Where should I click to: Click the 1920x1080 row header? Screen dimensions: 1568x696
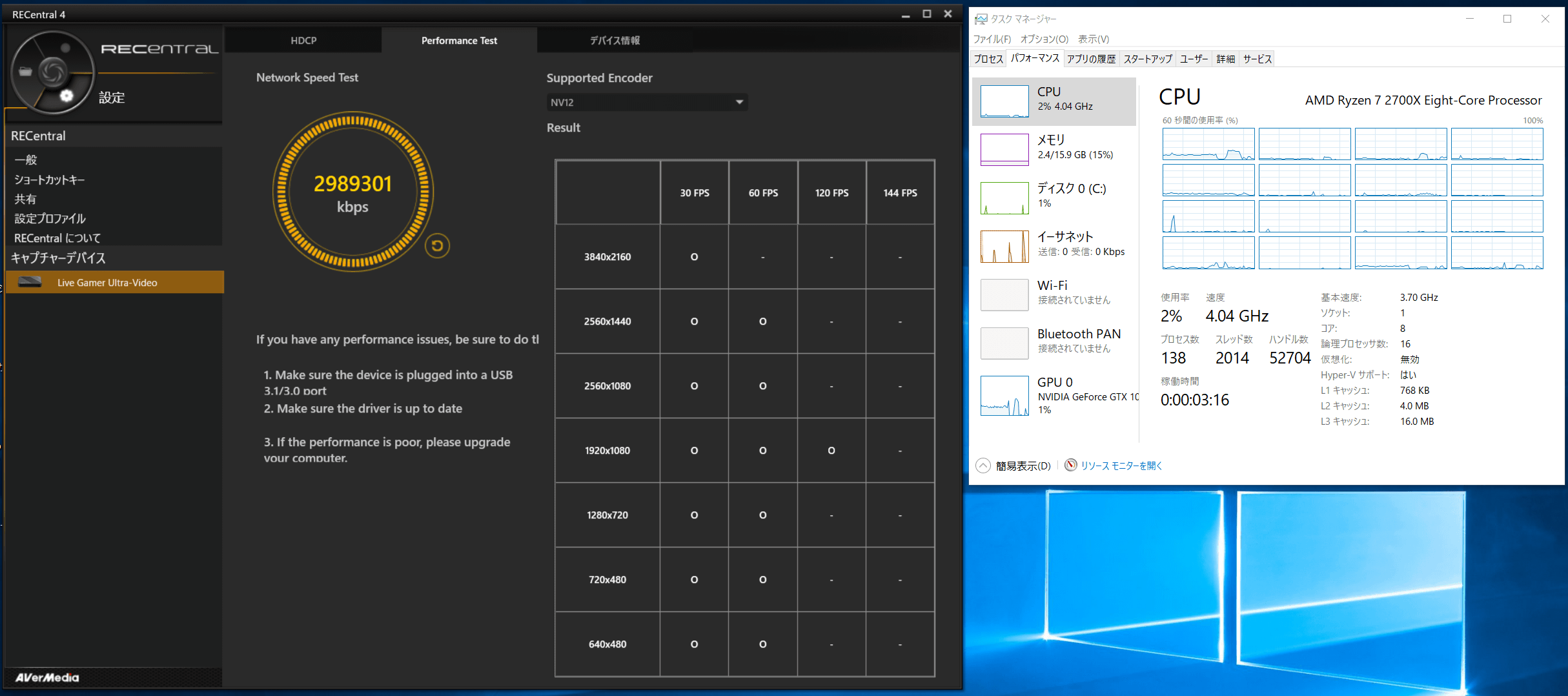[x=607, y=450]
